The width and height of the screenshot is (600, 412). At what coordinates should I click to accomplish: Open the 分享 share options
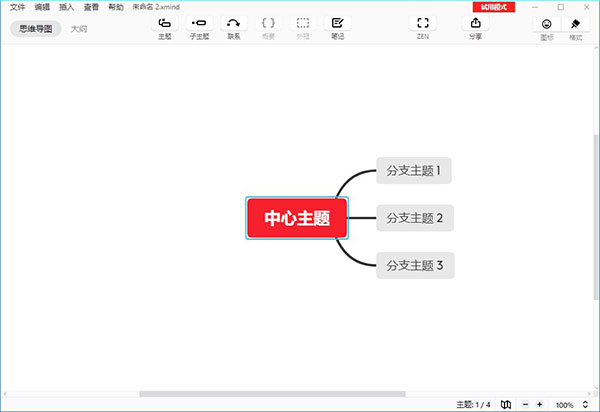(x=475, y=23)
